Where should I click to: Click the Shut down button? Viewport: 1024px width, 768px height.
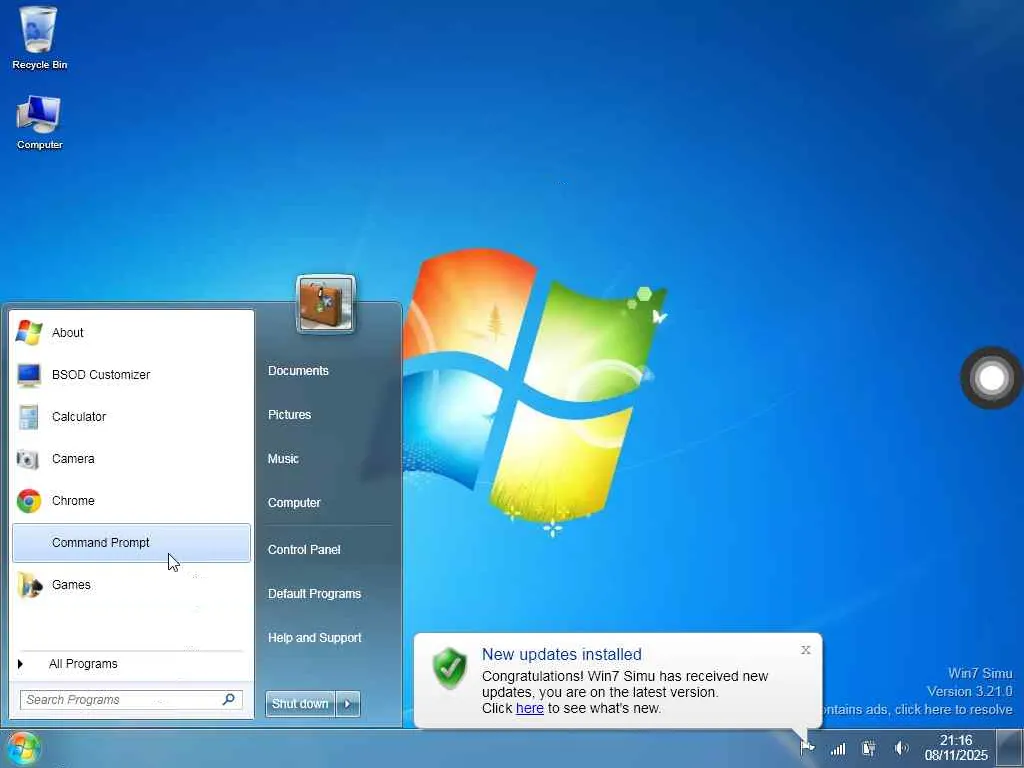point(300,704)
